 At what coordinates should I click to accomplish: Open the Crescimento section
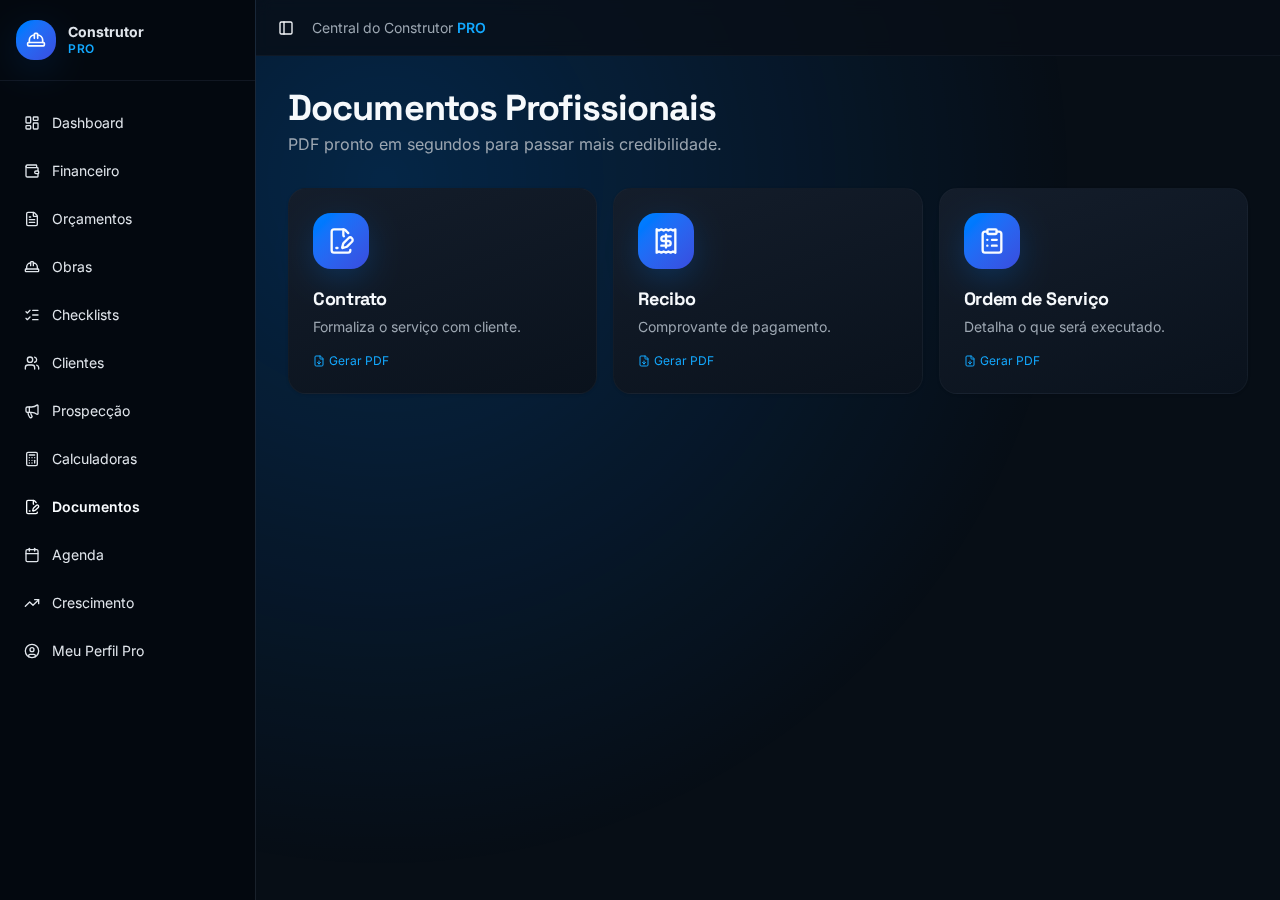coord(127,603)
